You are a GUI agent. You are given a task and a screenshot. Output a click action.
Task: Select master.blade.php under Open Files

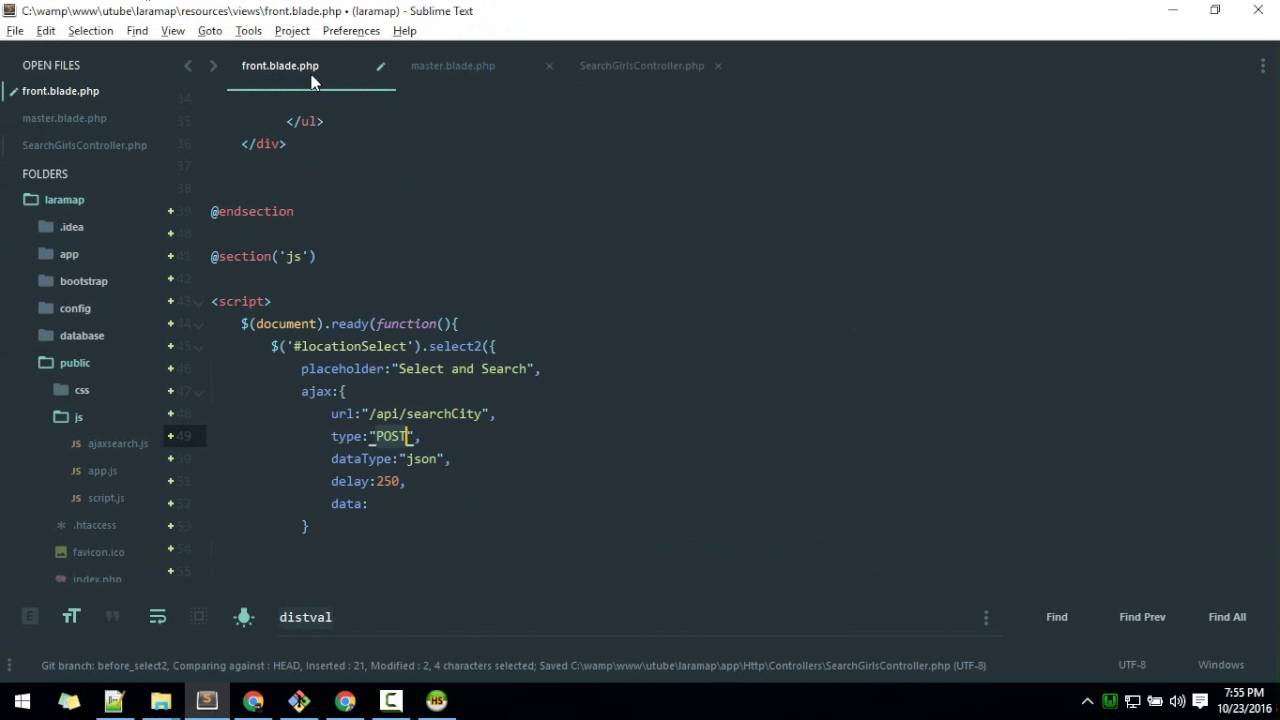[64, 118]
